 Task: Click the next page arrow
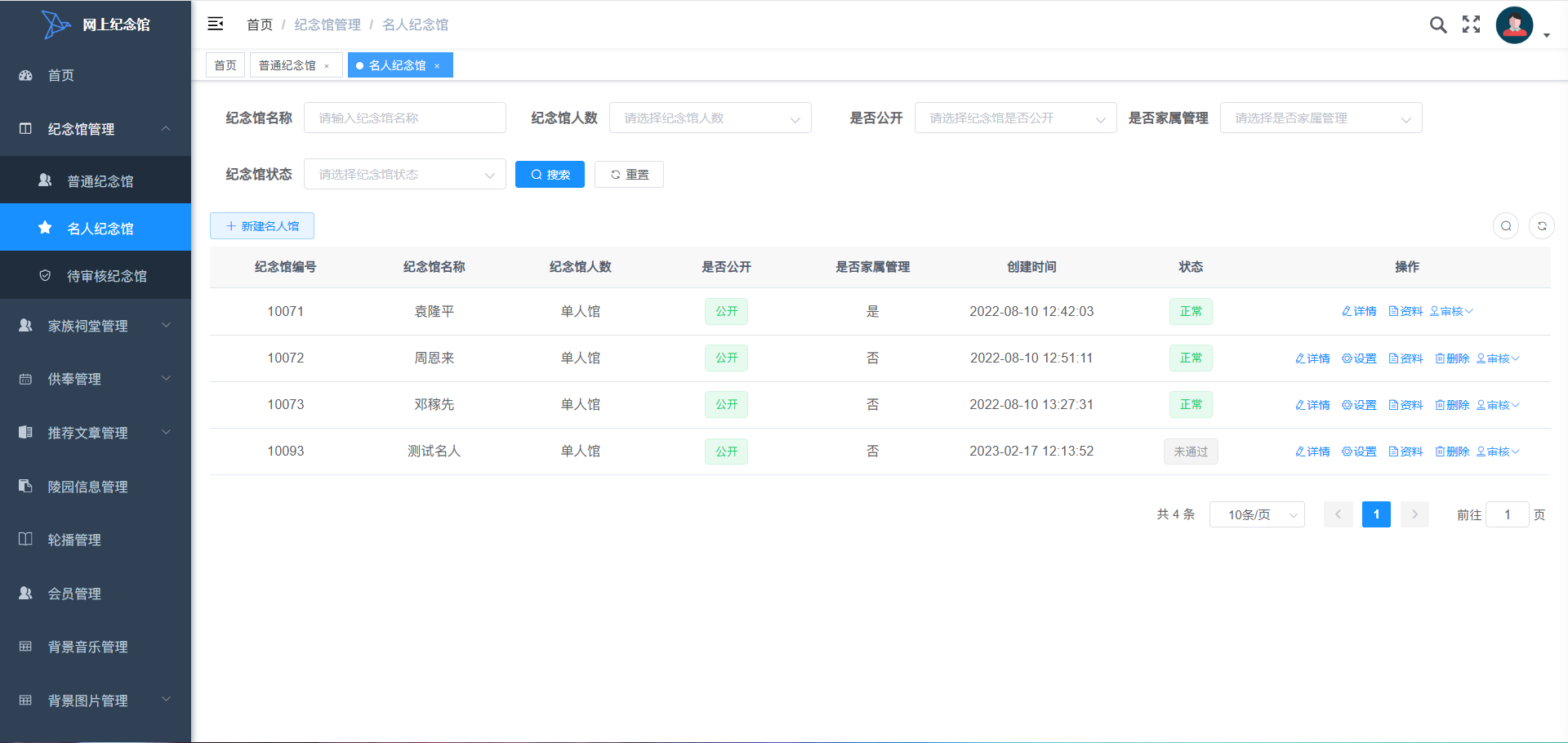(1414, 514)
